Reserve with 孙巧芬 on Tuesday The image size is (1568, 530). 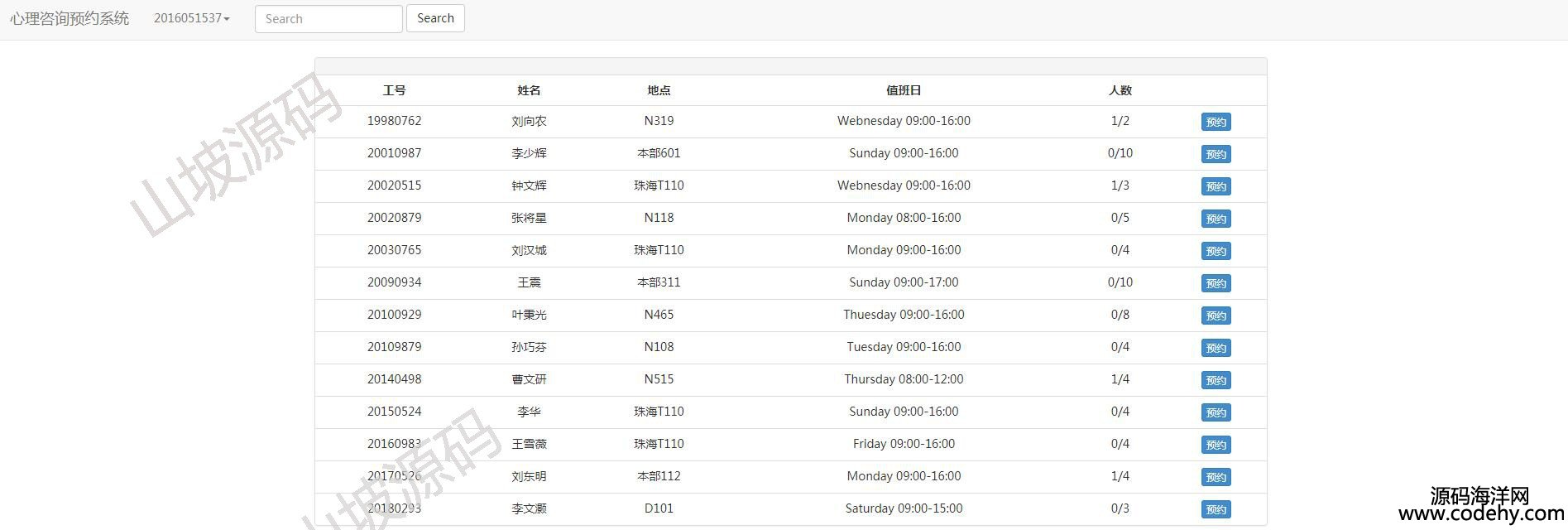coord(1216,348)
